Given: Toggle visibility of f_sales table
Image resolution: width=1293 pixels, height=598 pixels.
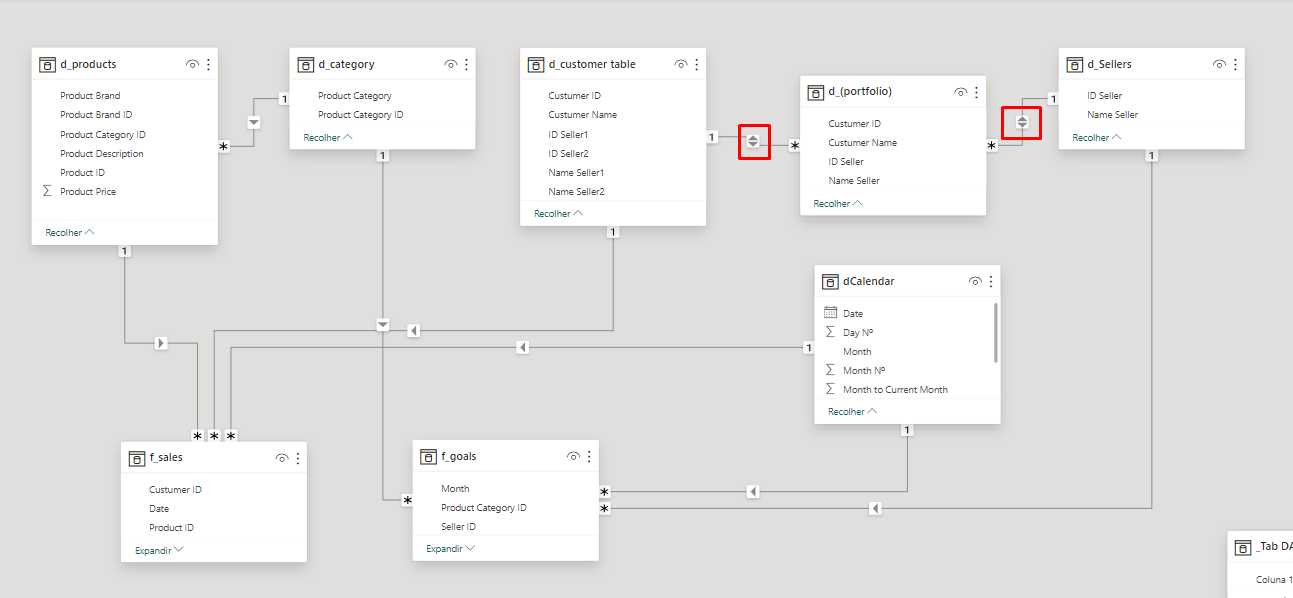Looking at the screenshot, I should pos(282,458).
